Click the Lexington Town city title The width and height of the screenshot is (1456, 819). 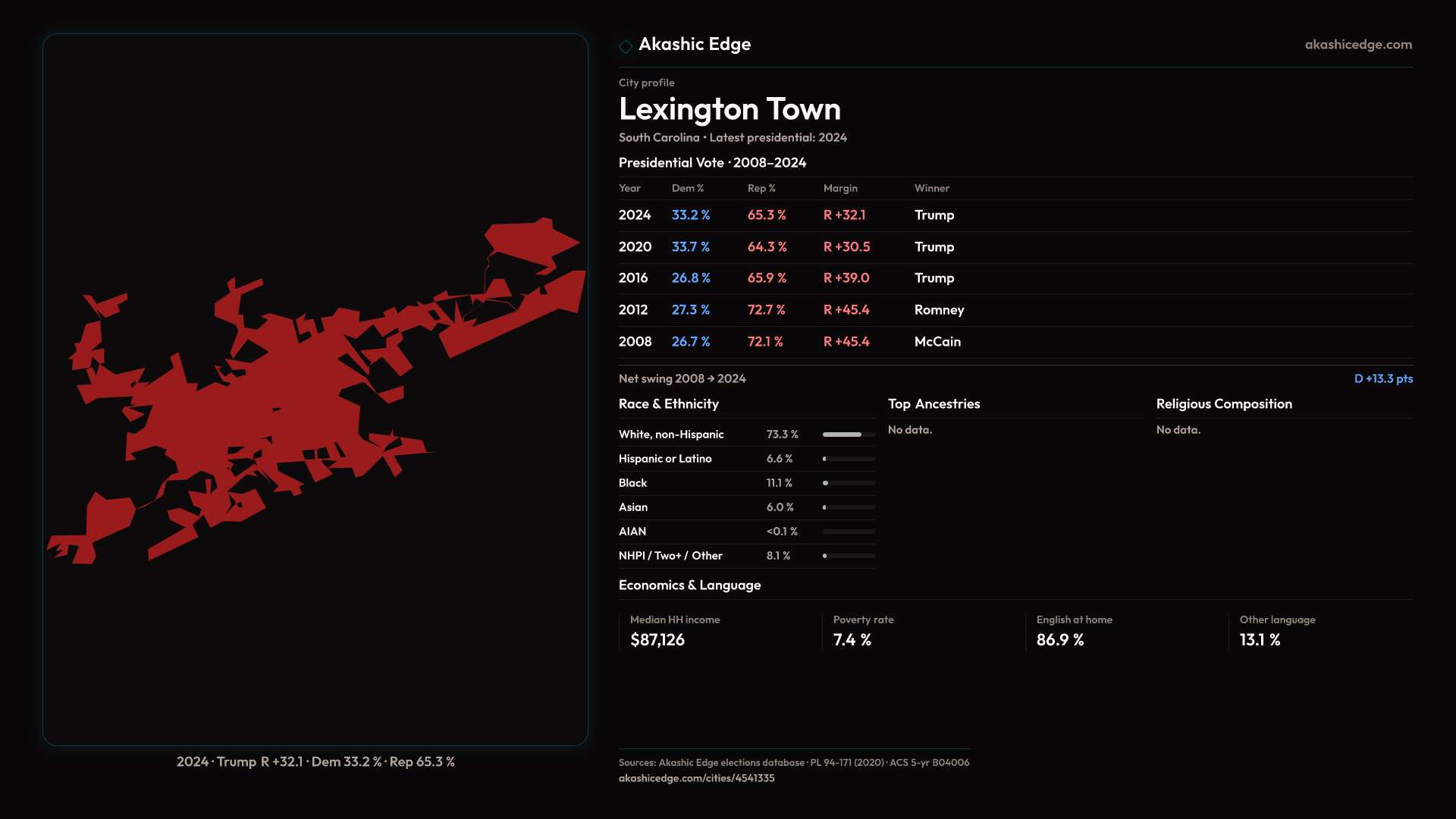(x=730, y=109)
